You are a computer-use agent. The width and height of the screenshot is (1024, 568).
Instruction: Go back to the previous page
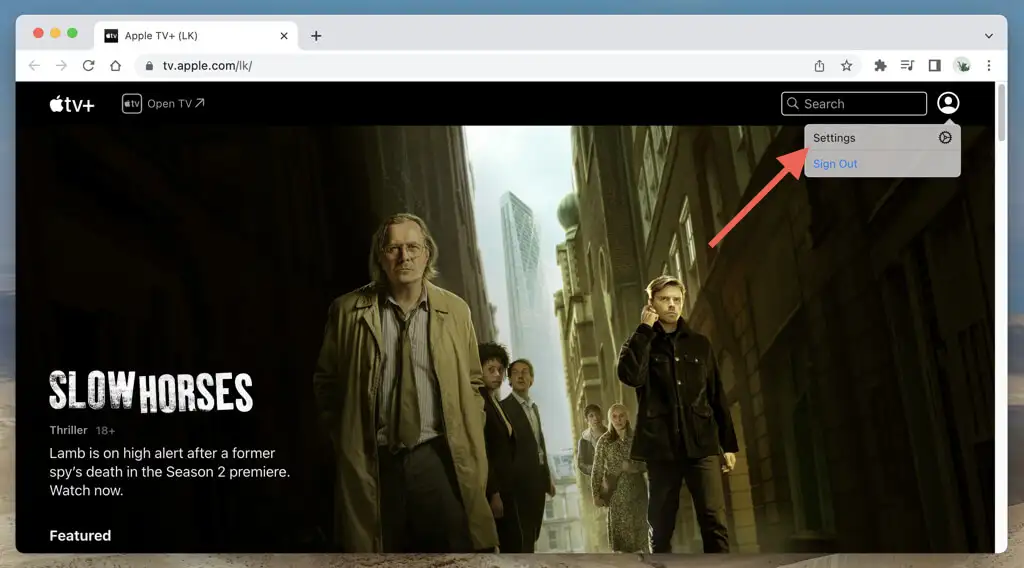tap(34, 65)
